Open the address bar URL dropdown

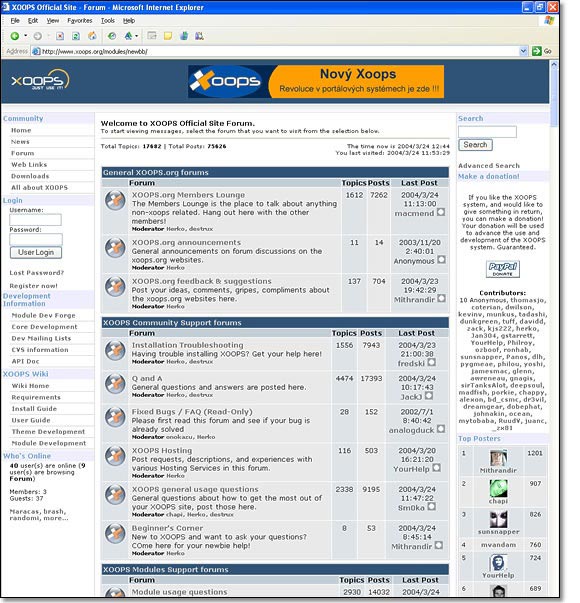(x=523, y=51)
